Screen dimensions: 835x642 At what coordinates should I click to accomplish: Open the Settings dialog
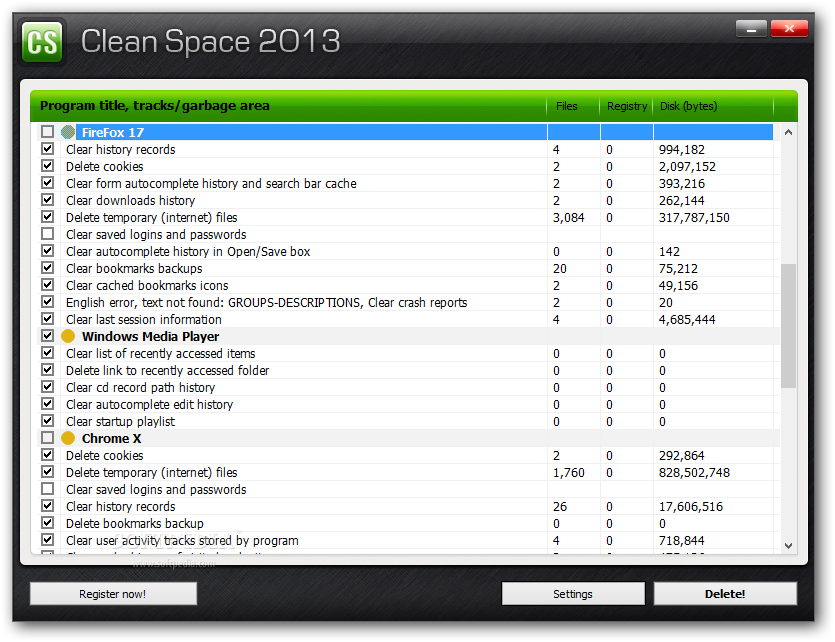pos(573,594)
